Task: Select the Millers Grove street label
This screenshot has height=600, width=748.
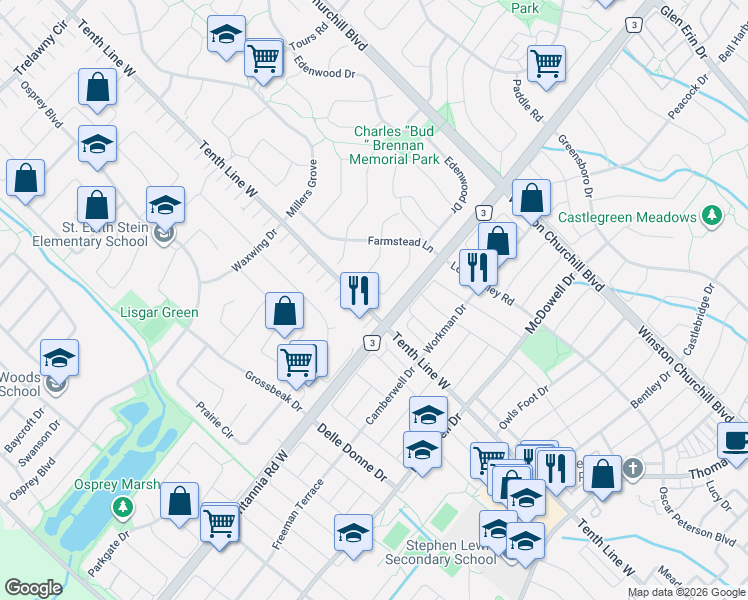Action: pyautogui.click(x=302, y=188)
